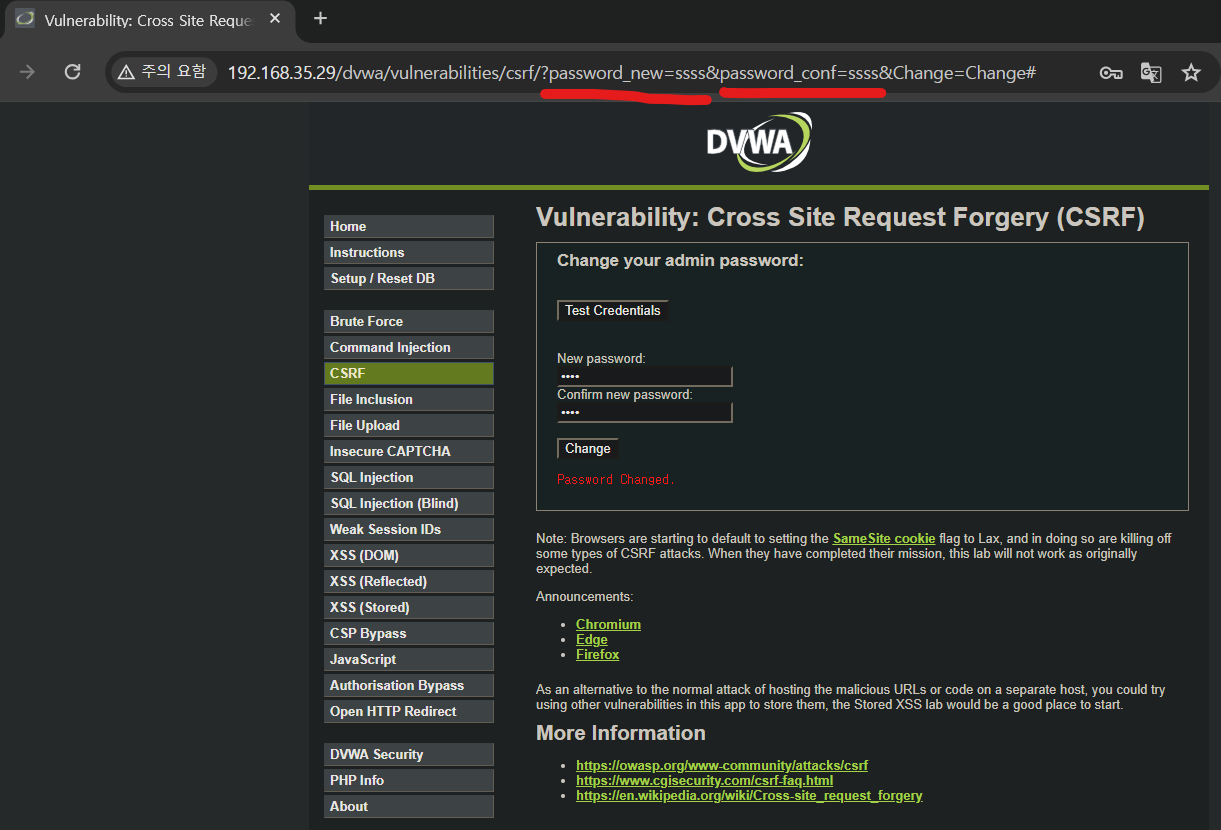Bookmark this page with the star icon
This screenshot has width=1221, height=830.
[x=1191, y=72]
